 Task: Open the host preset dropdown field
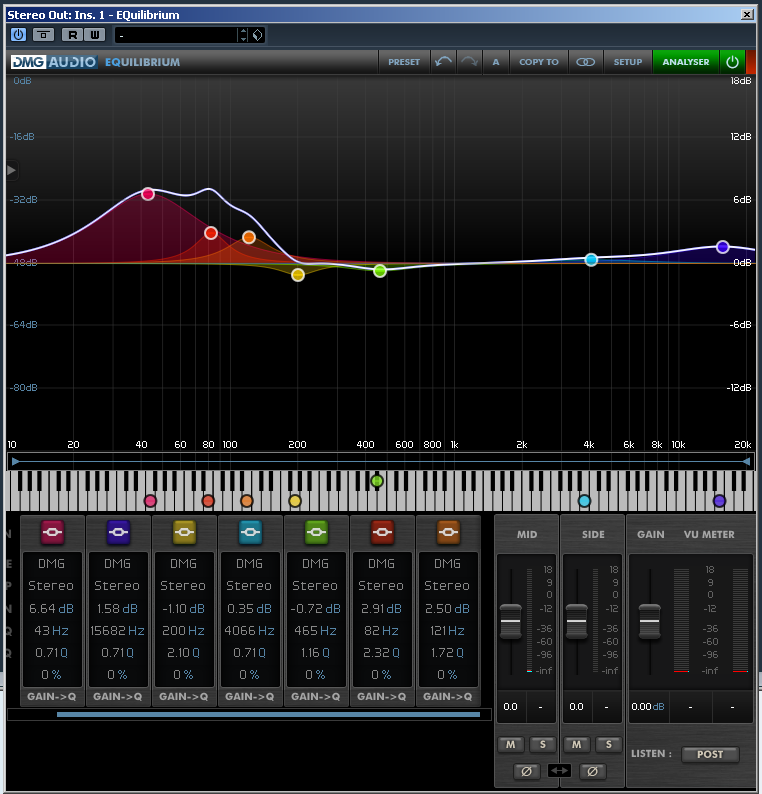(x=176, y=35)
